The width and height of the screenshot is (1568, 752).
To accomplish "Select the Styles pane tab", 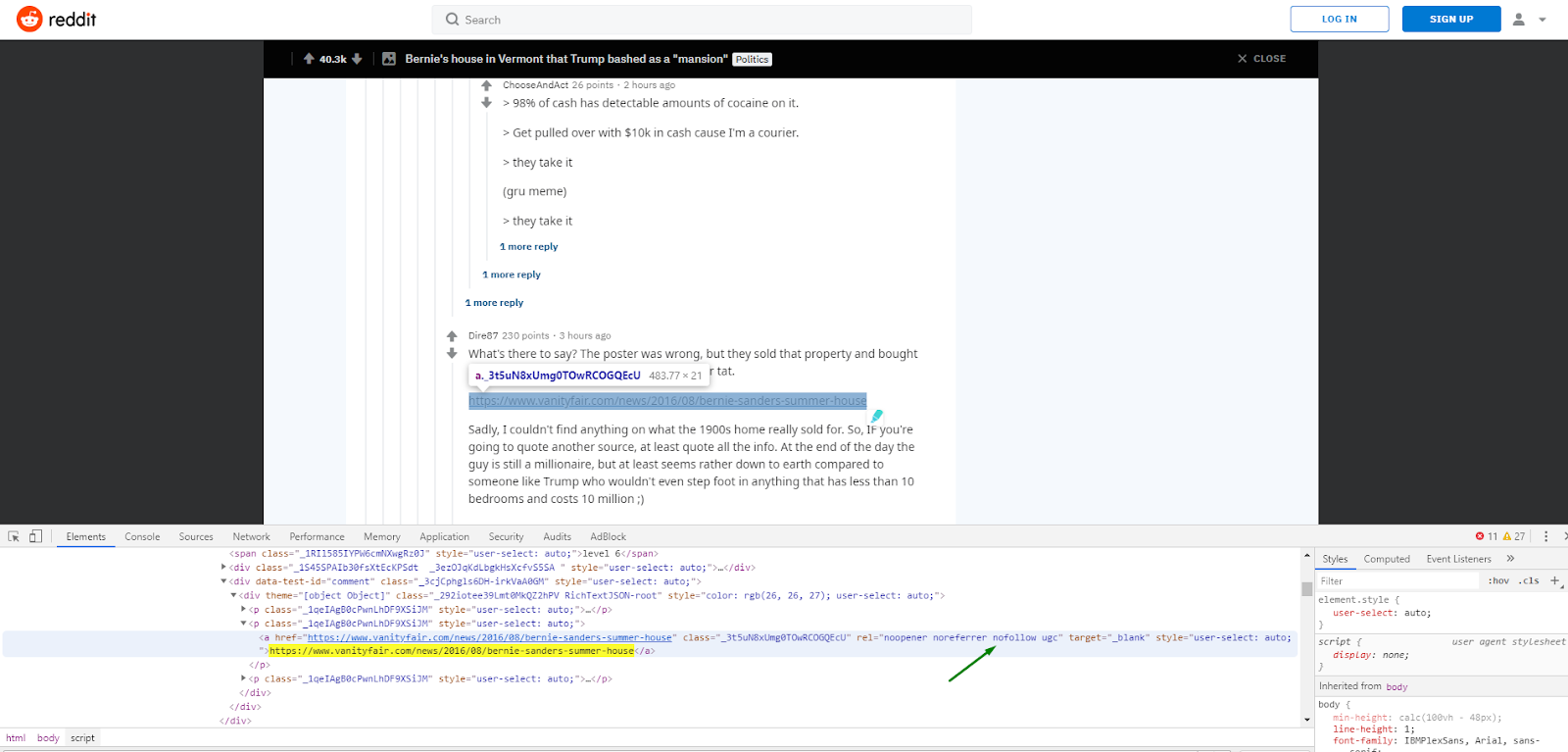I will (1335, 559).
